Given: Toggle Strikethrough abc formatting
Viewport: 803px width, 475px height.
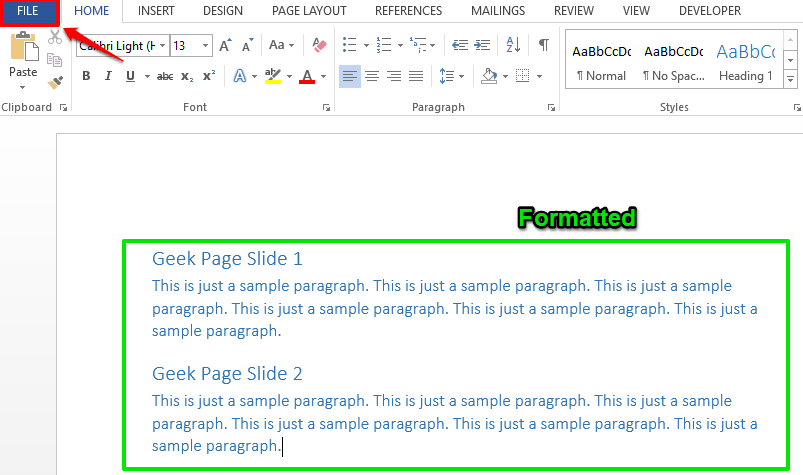Looking at the screenshot, I should pos(165,77).
